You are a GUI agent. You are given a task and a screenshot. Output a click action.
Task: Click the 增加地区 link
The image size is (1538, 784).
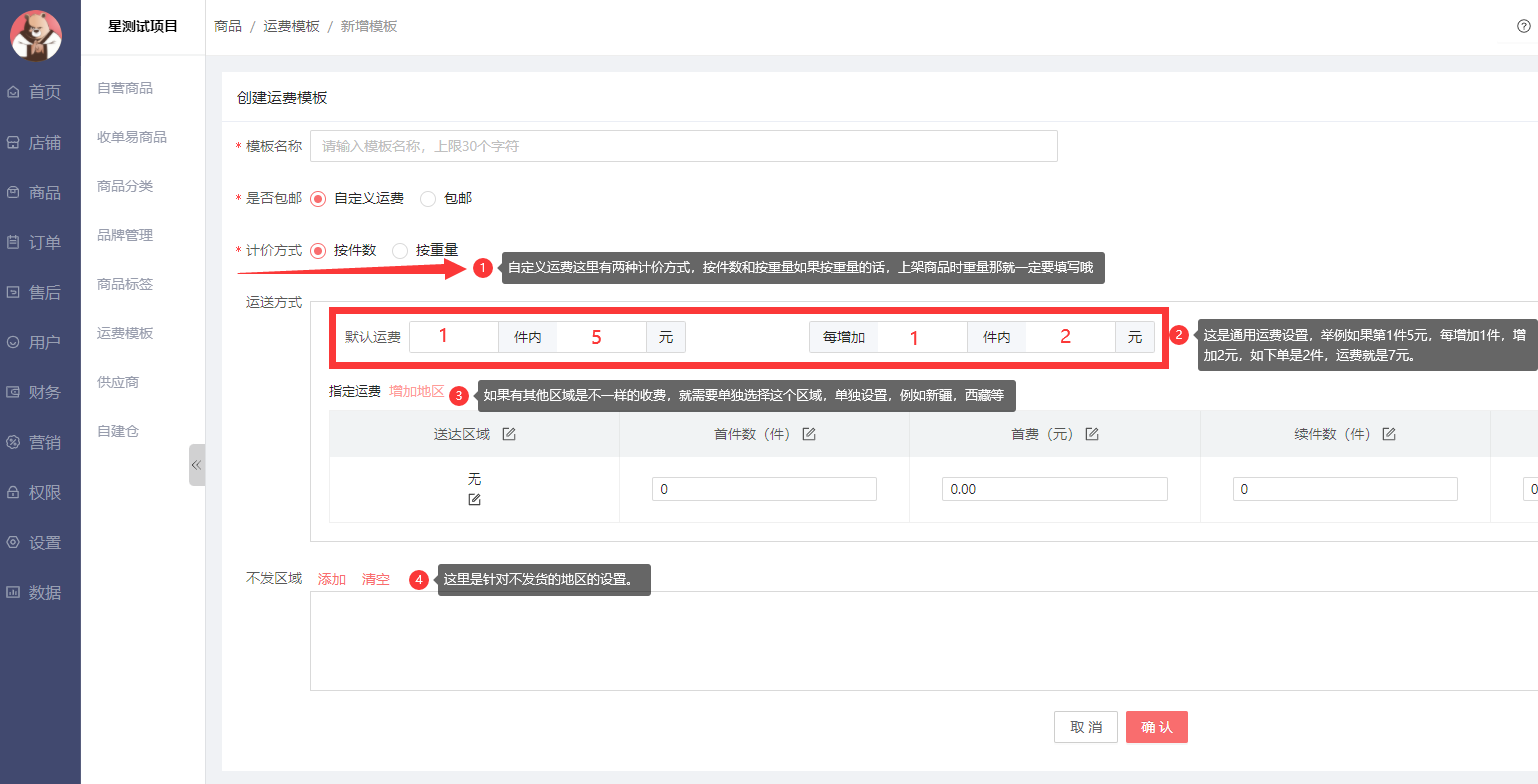point(416,391)
